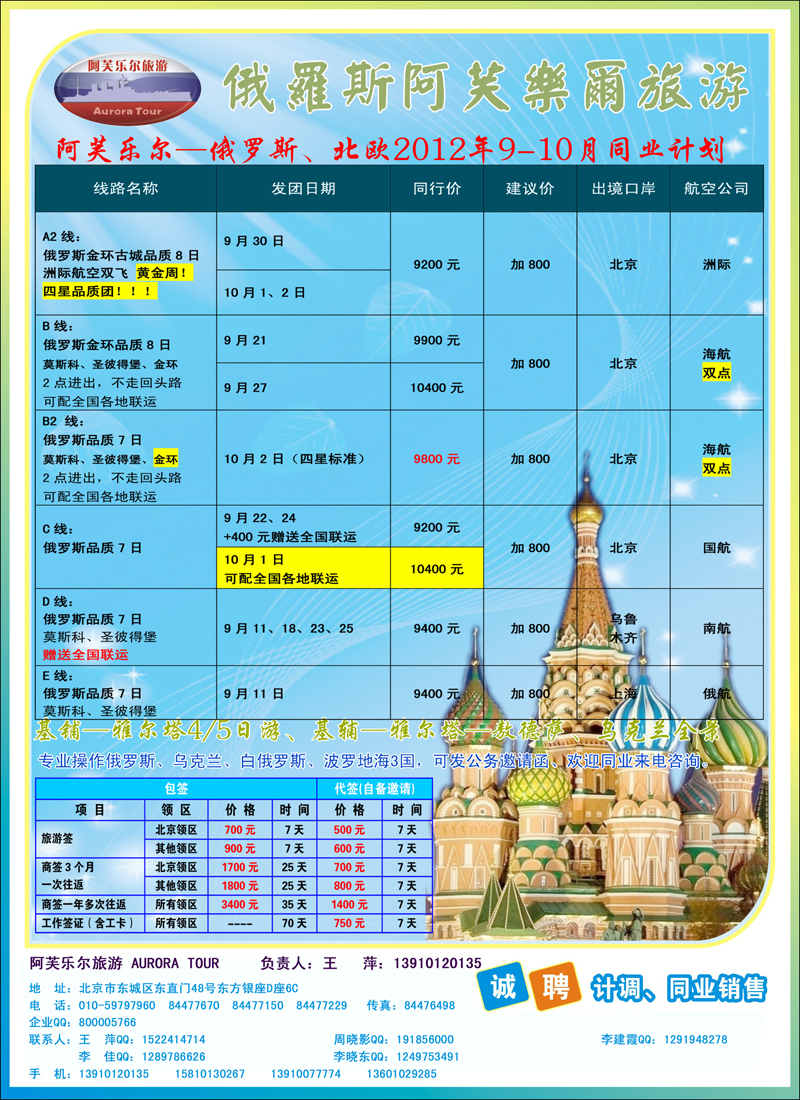Click the Aurora Tour ship logo
The image size is (800, 1100).
[x=127, y=88]
